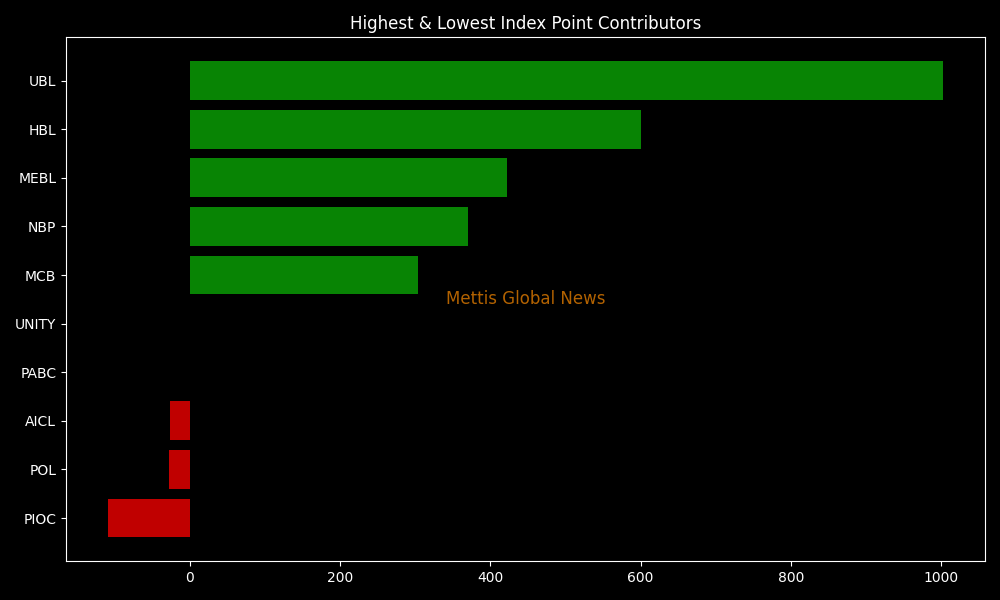Click the 0 tick on x-axis
Screen dimensions: 1000x600
coord(190,577)
